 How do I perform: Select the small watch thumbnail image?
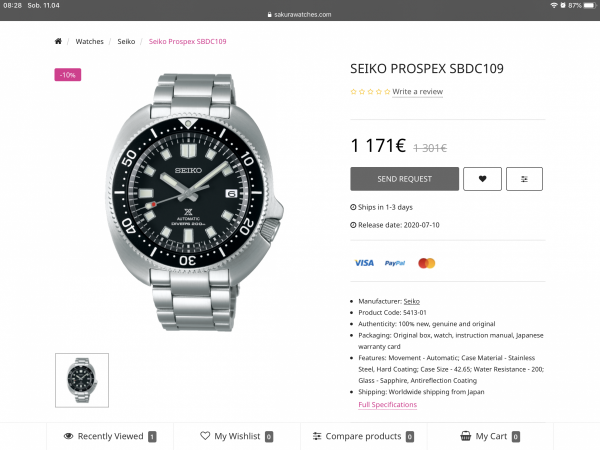[82, 380]
